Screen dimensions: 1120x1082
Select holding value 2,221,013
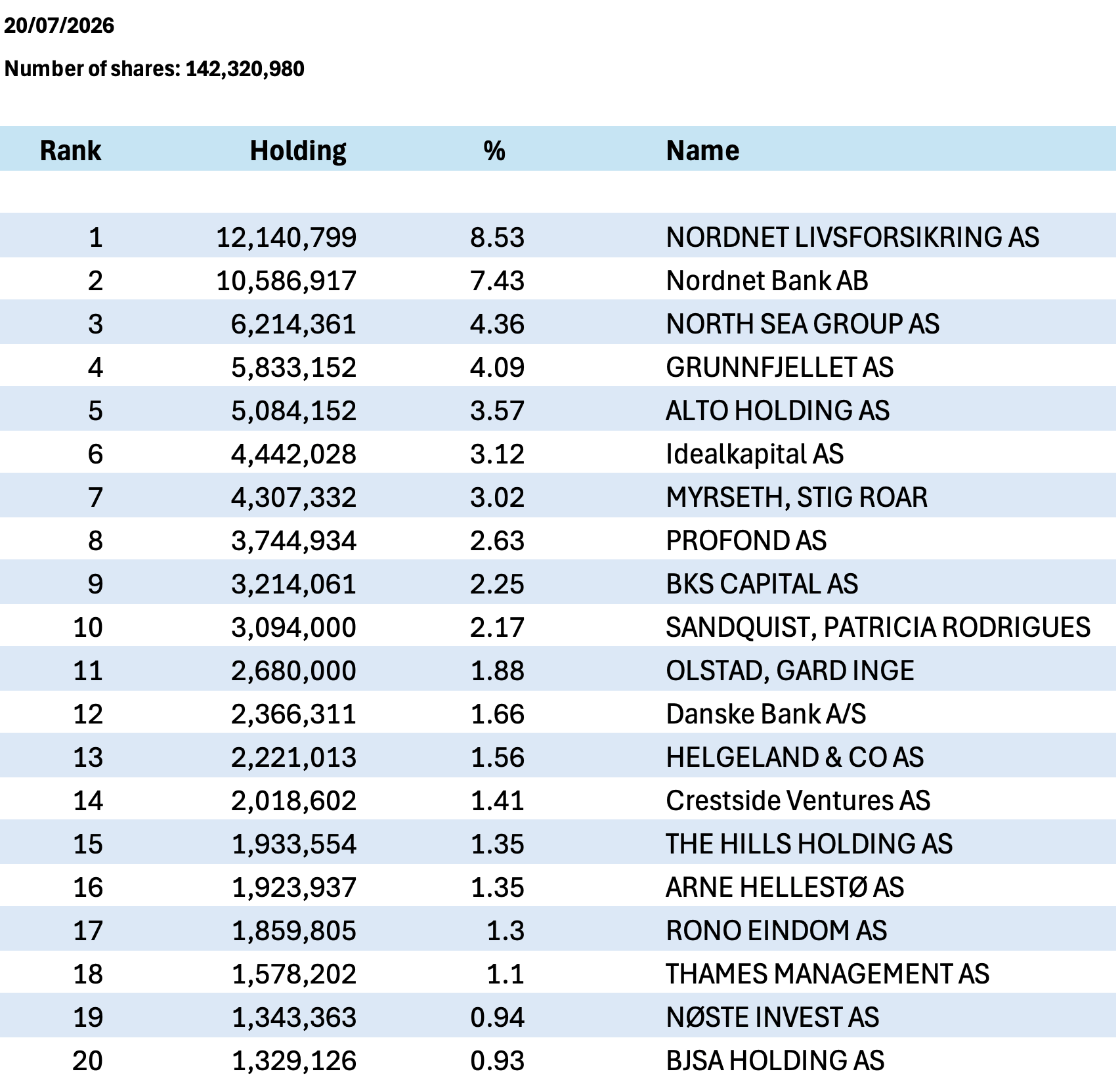tap(293, 757)
